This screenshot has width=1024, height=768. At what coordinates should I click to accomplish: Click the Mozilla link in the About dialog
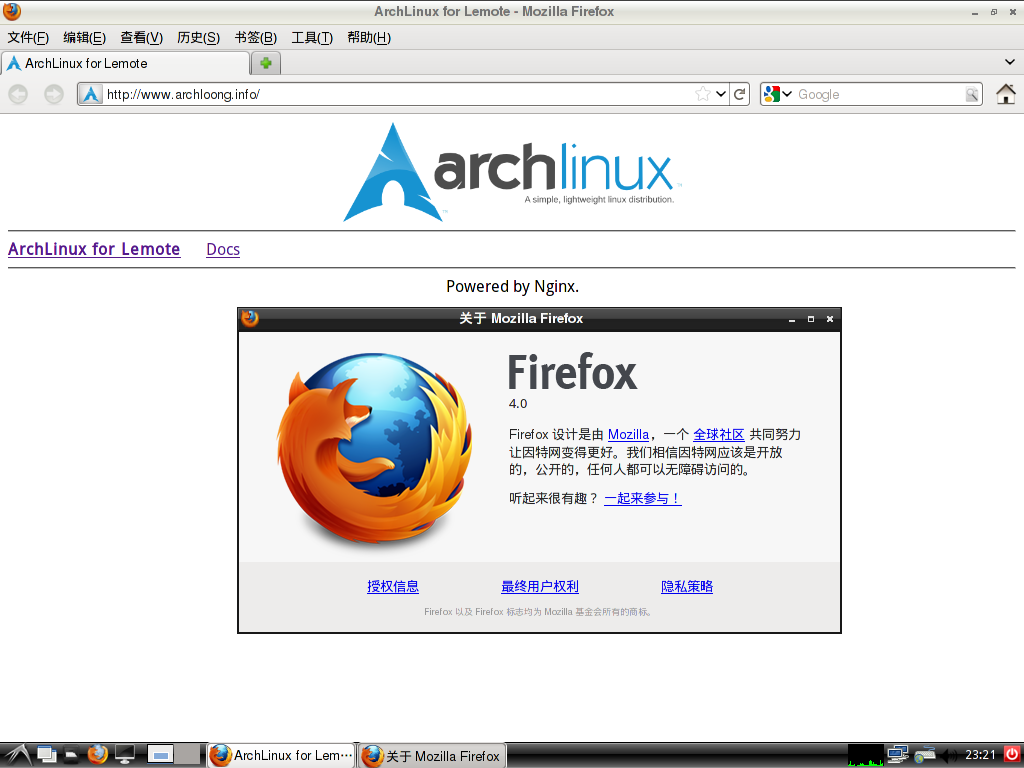[x=628, y=435]
